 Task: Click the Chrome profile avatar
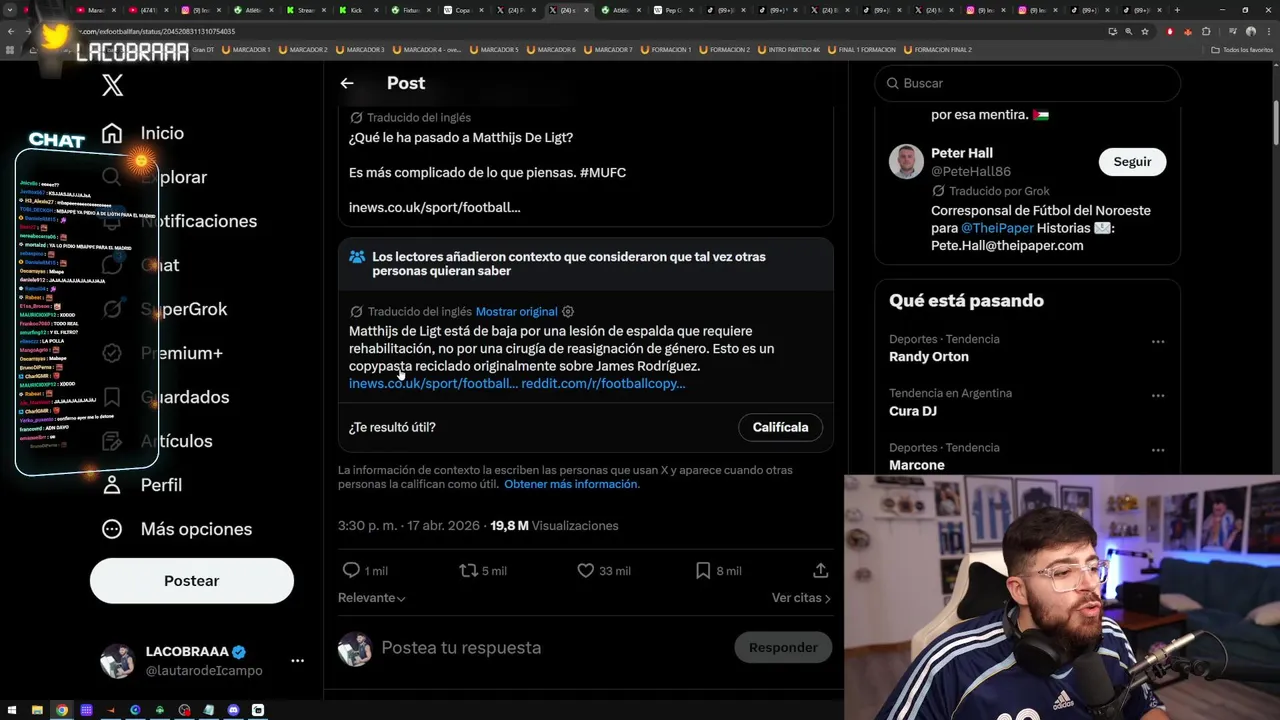[x=1250, y=31]
